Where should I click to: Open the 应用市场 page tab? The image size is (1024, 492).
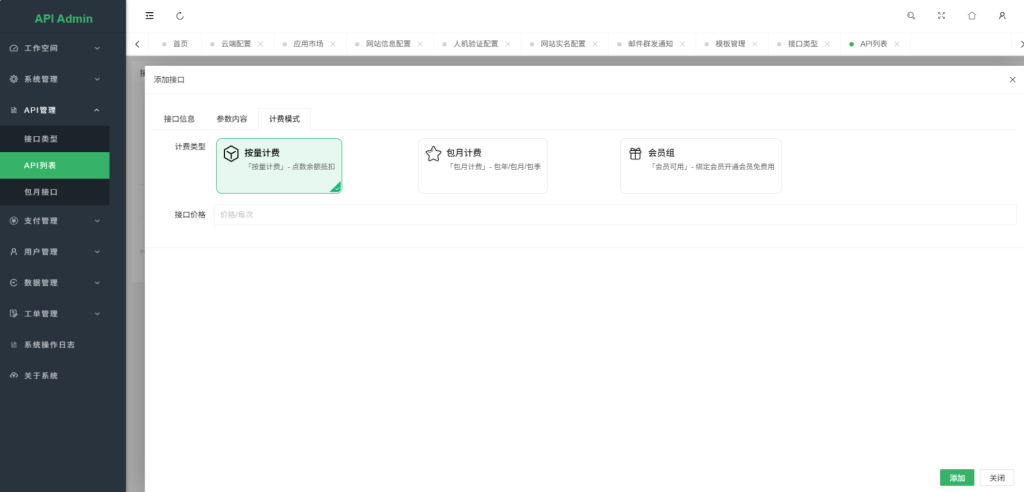tap(308, 44)
